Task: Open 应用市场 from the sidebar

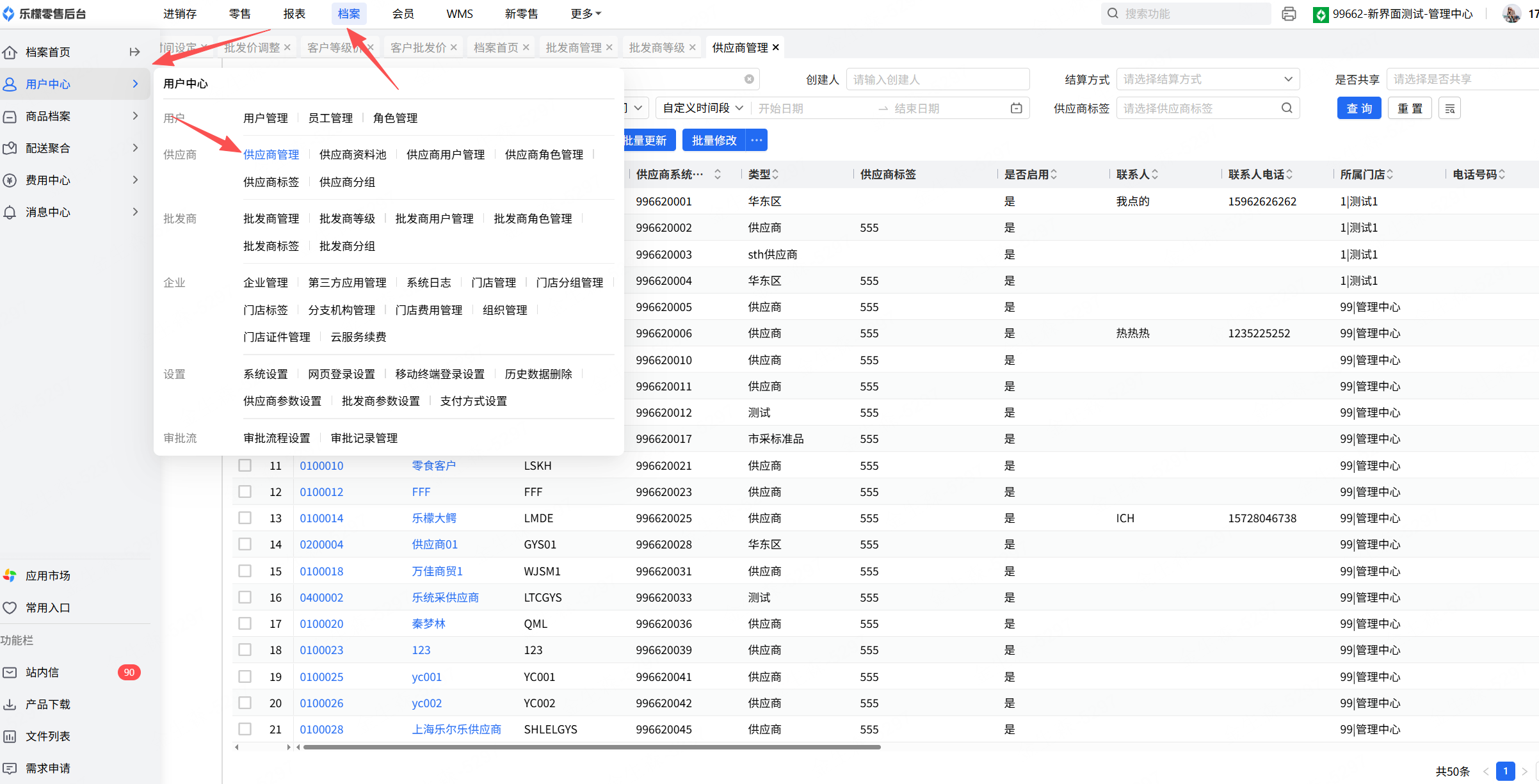Action: click(x=47, y=575)
